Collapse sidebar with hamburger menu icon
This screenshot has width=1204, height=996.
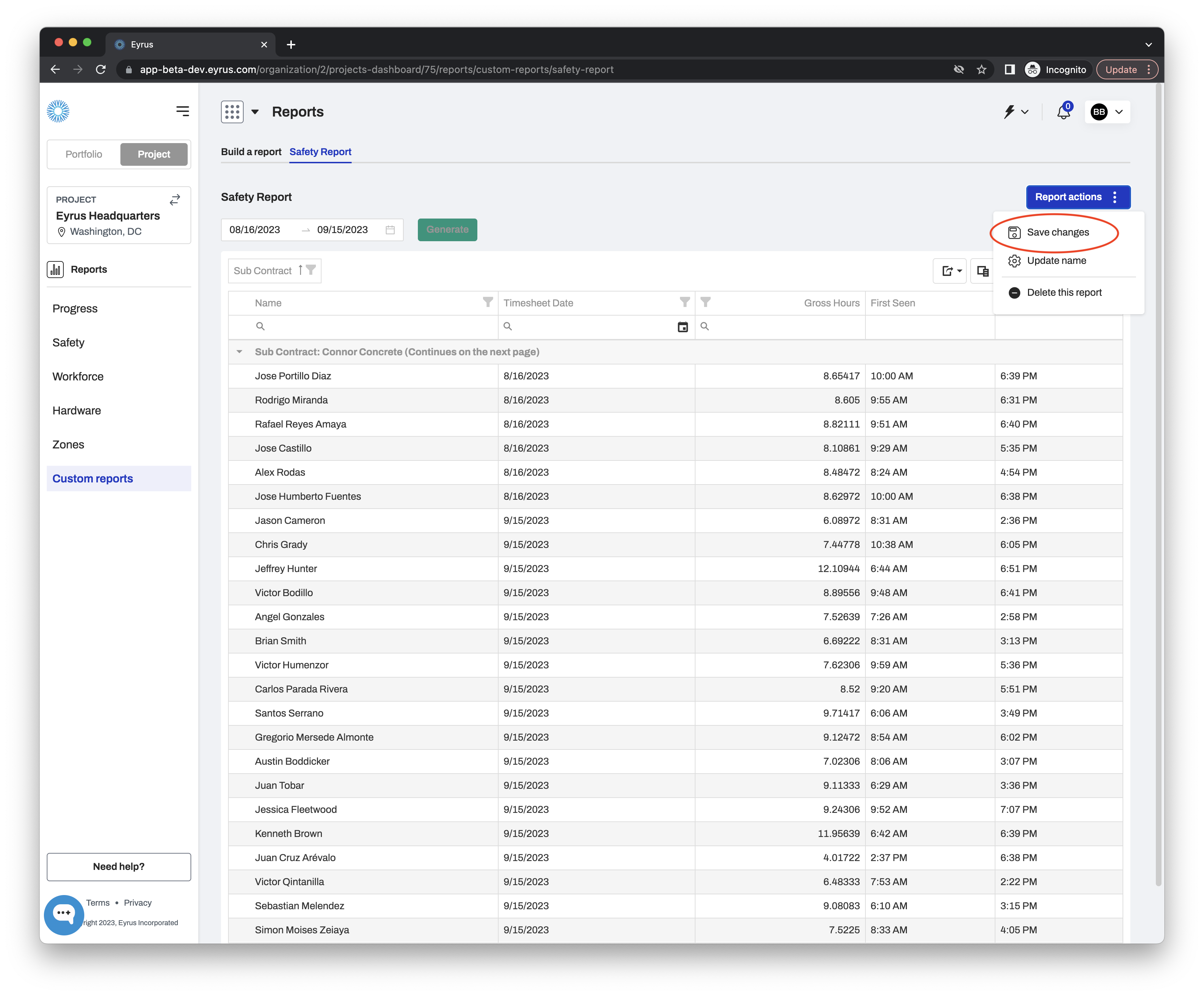tap(182, 111)
